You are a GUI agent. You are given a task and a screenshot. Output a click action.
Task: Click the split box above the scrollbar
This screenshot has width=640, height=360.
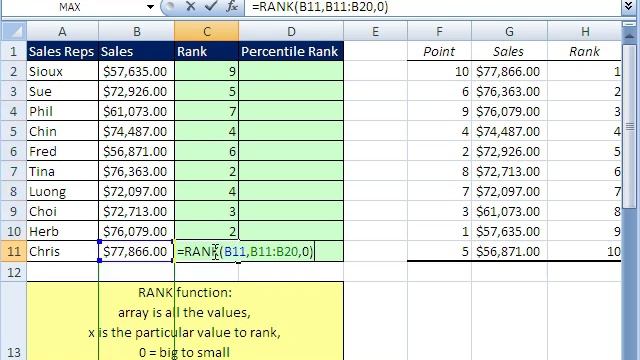coord(629,24)
